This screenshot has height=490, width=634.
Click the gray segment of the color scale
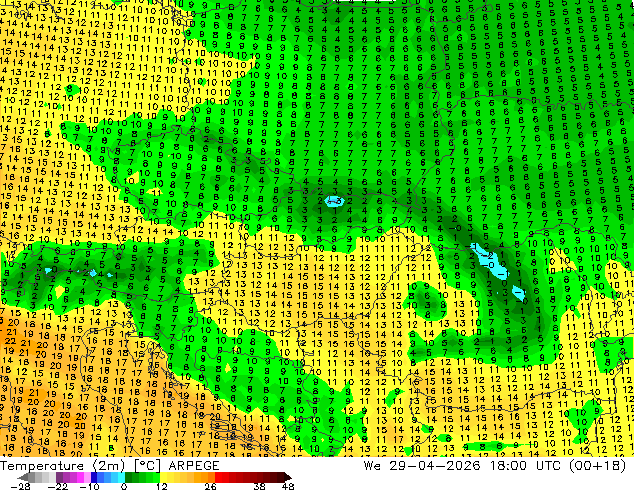pos(42,477)
